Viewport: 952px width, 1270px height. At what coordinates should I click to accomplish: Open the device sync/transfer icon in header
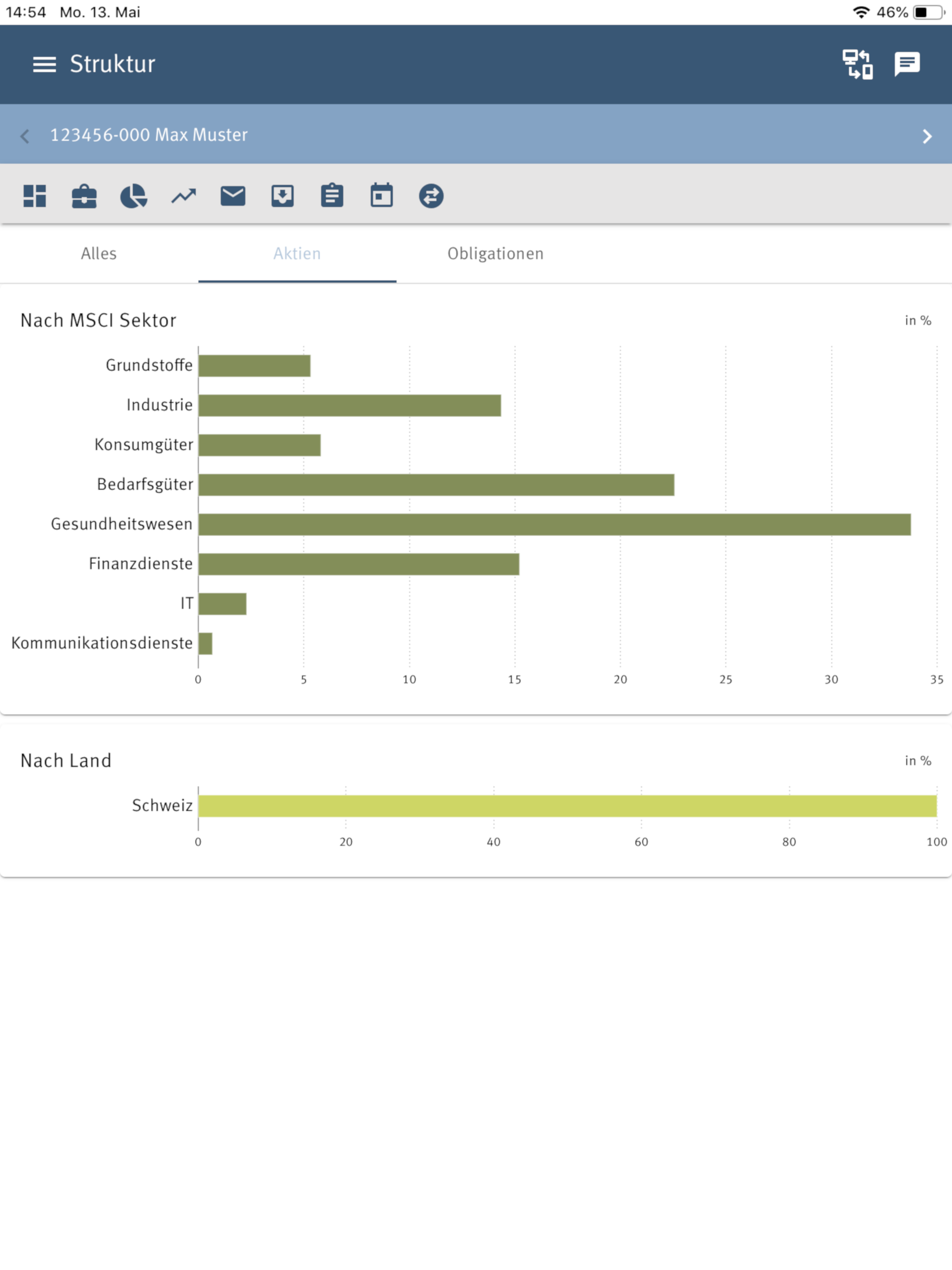pyautogui.click(x=857, y=64)
